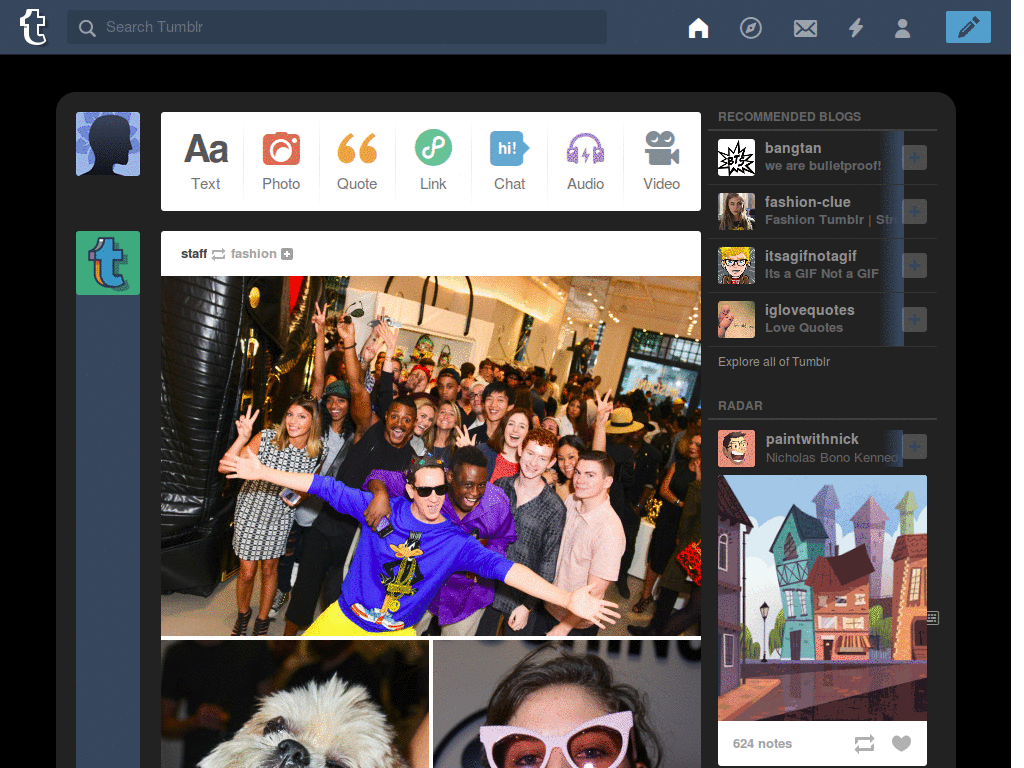Follow the iglovequotes blog
The width and height of the screenshot is (1024, 768).
tap(914, 319)
